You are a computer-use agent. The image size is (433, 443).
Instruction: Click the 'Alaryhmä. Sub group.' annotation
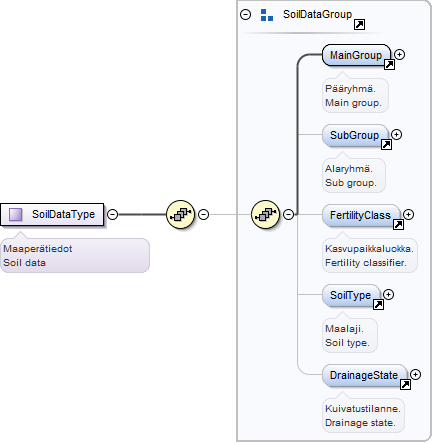coord(354,176)
